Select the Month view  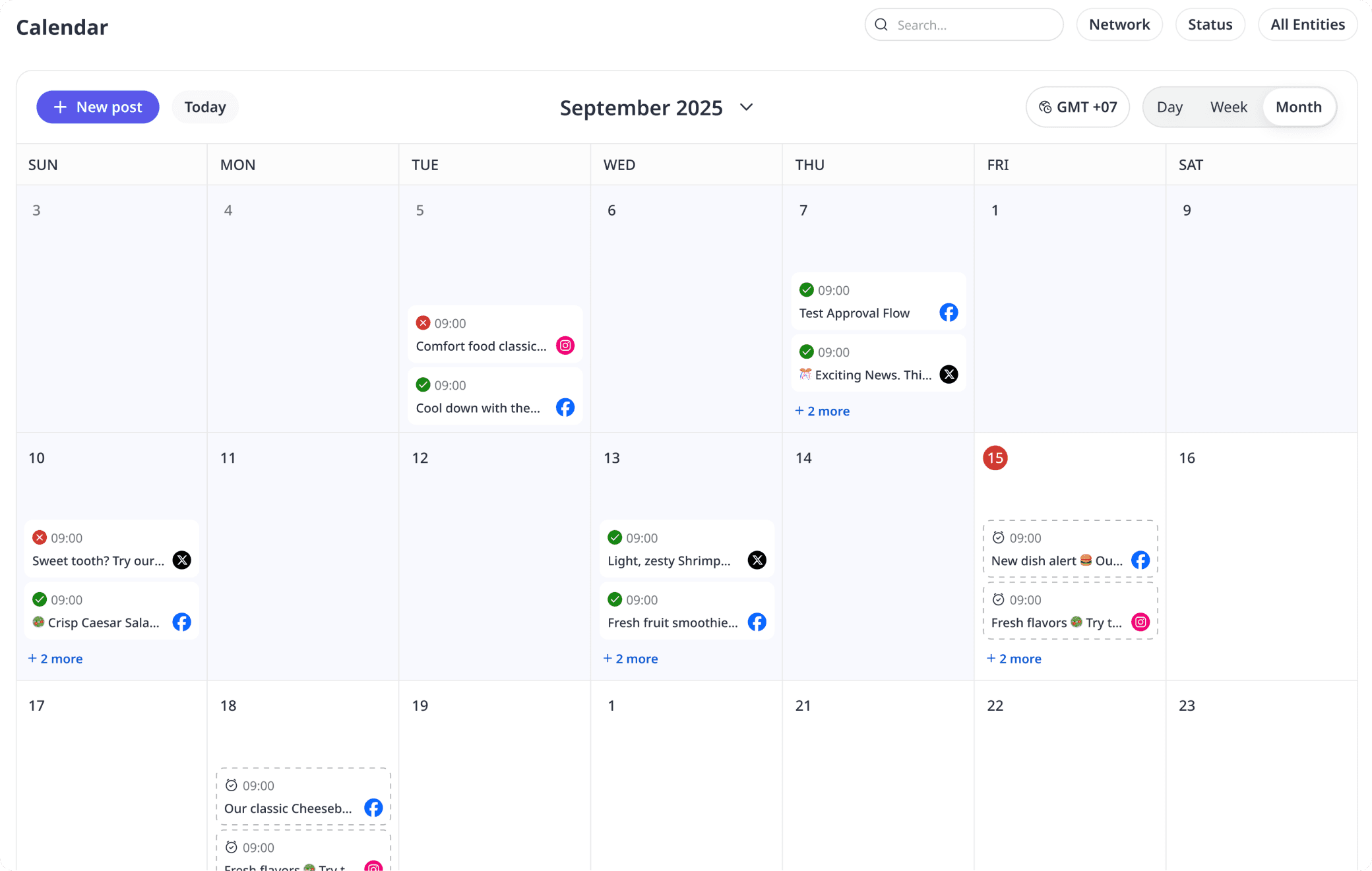tap(1298, 107)
